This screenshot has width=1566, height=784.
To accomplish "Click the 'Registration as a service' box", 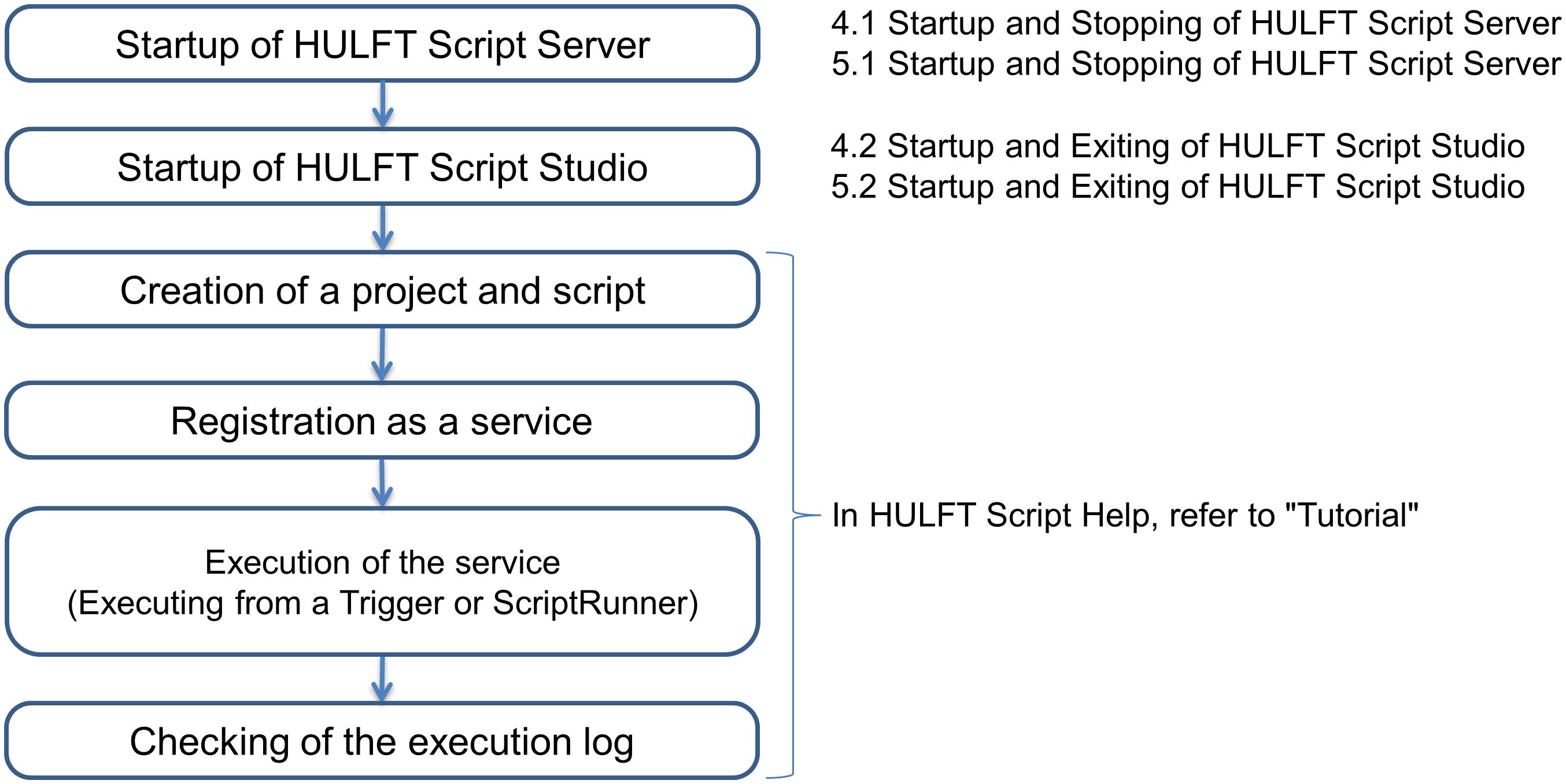I will click(382, 420).
